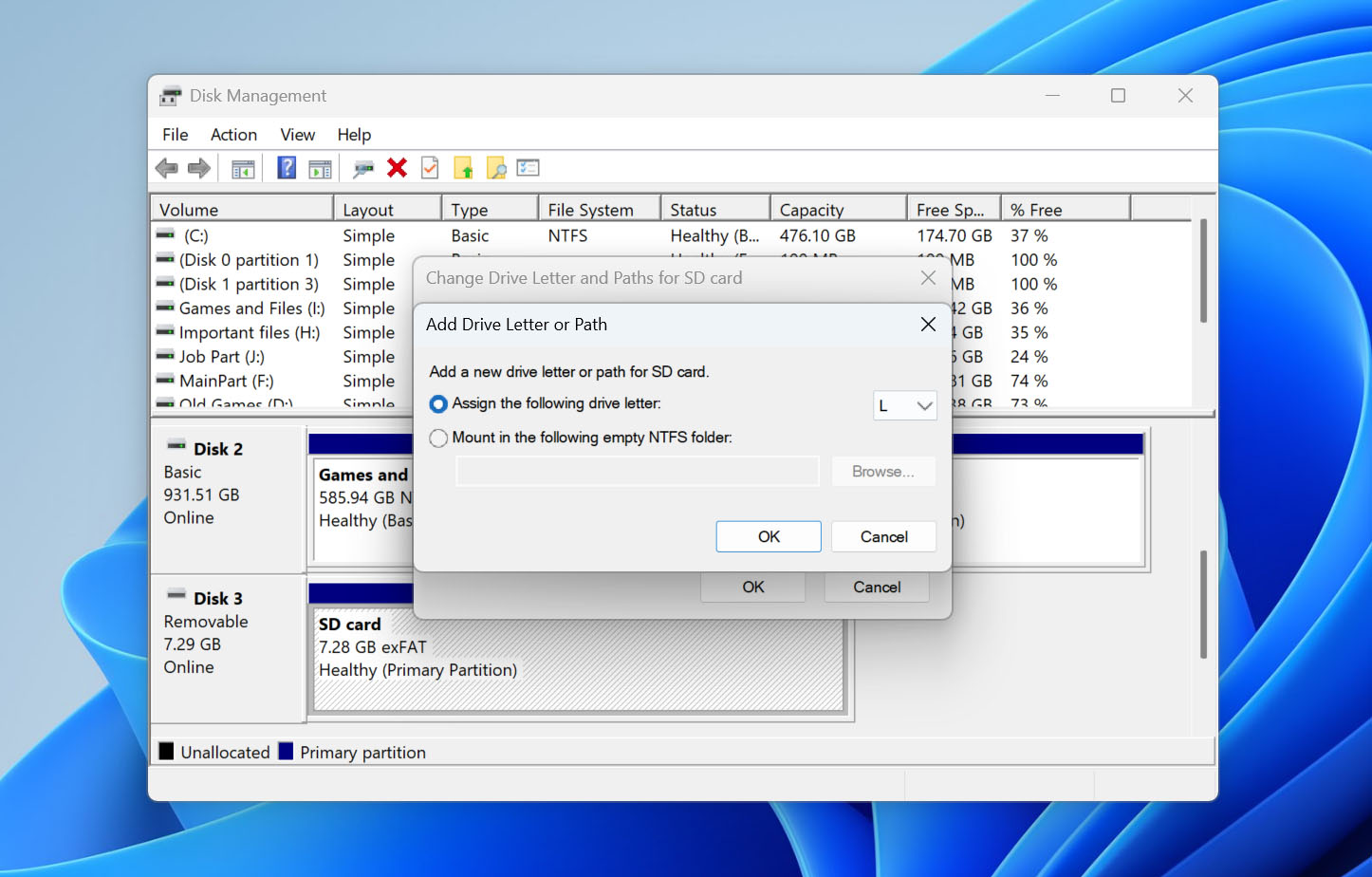The image size is (1372, 877).
Task: Click the drive connection toolbar icon
Action: pyautogui.click(x=362, y=169)
